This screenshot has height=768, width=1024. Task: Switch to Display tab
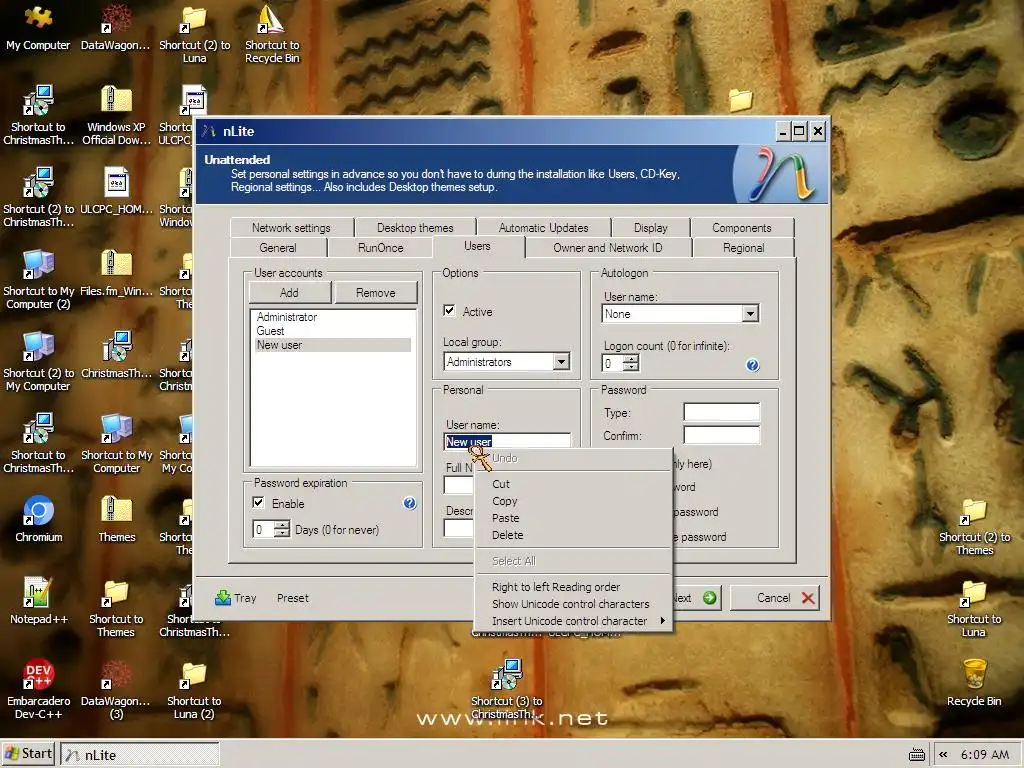650,227
